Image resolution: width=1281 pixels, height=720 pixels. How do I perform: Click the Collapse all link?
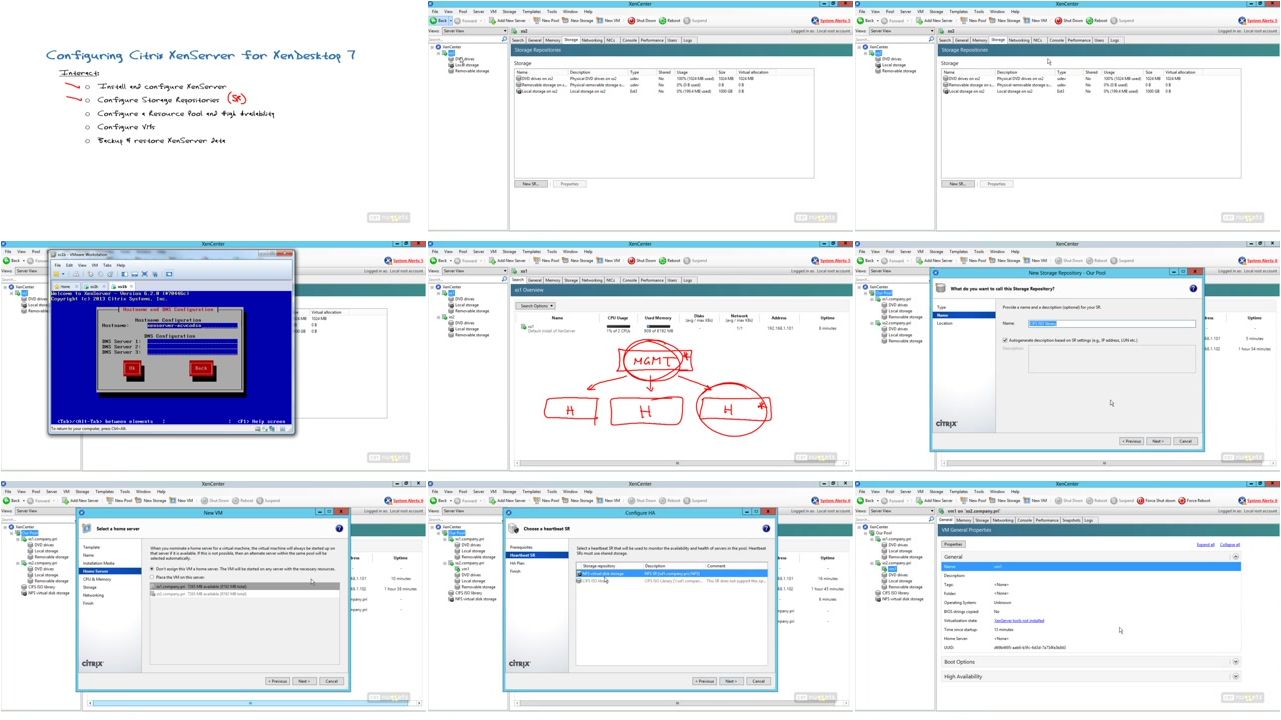point(1230,545)
